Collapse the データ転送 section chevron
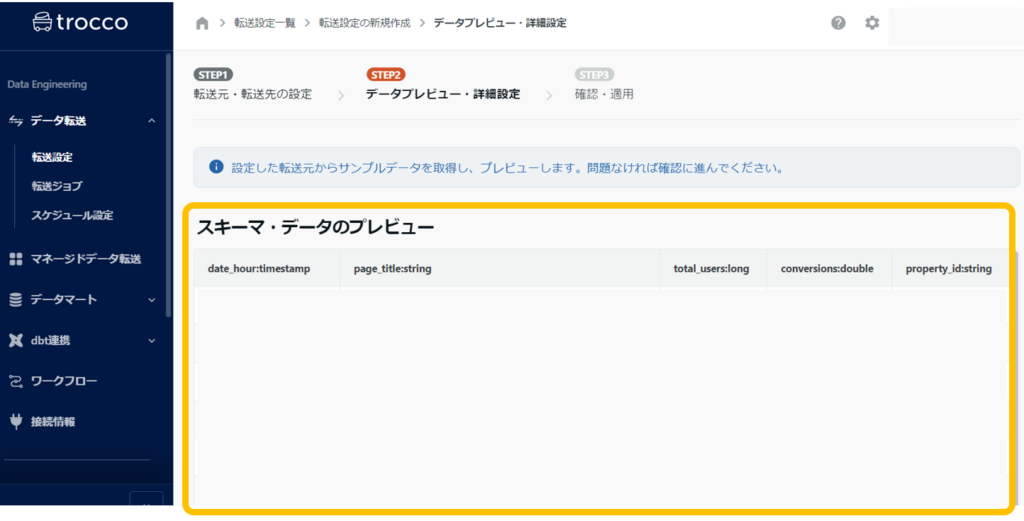 [151, 121]
